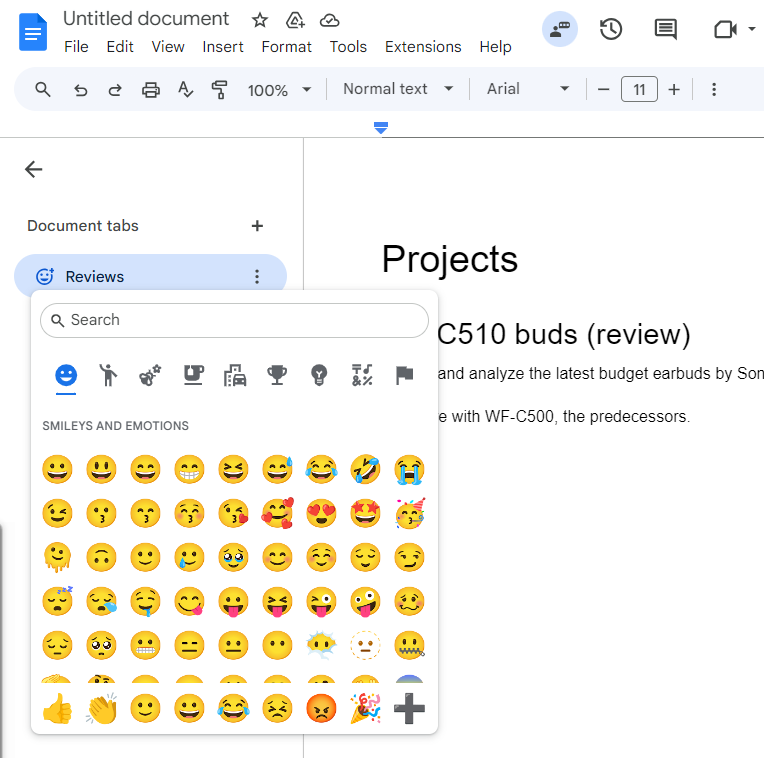This screenshot has height=758, width=764.
Task: Click the move to Drive folder icon
Action: coord(295,20)
